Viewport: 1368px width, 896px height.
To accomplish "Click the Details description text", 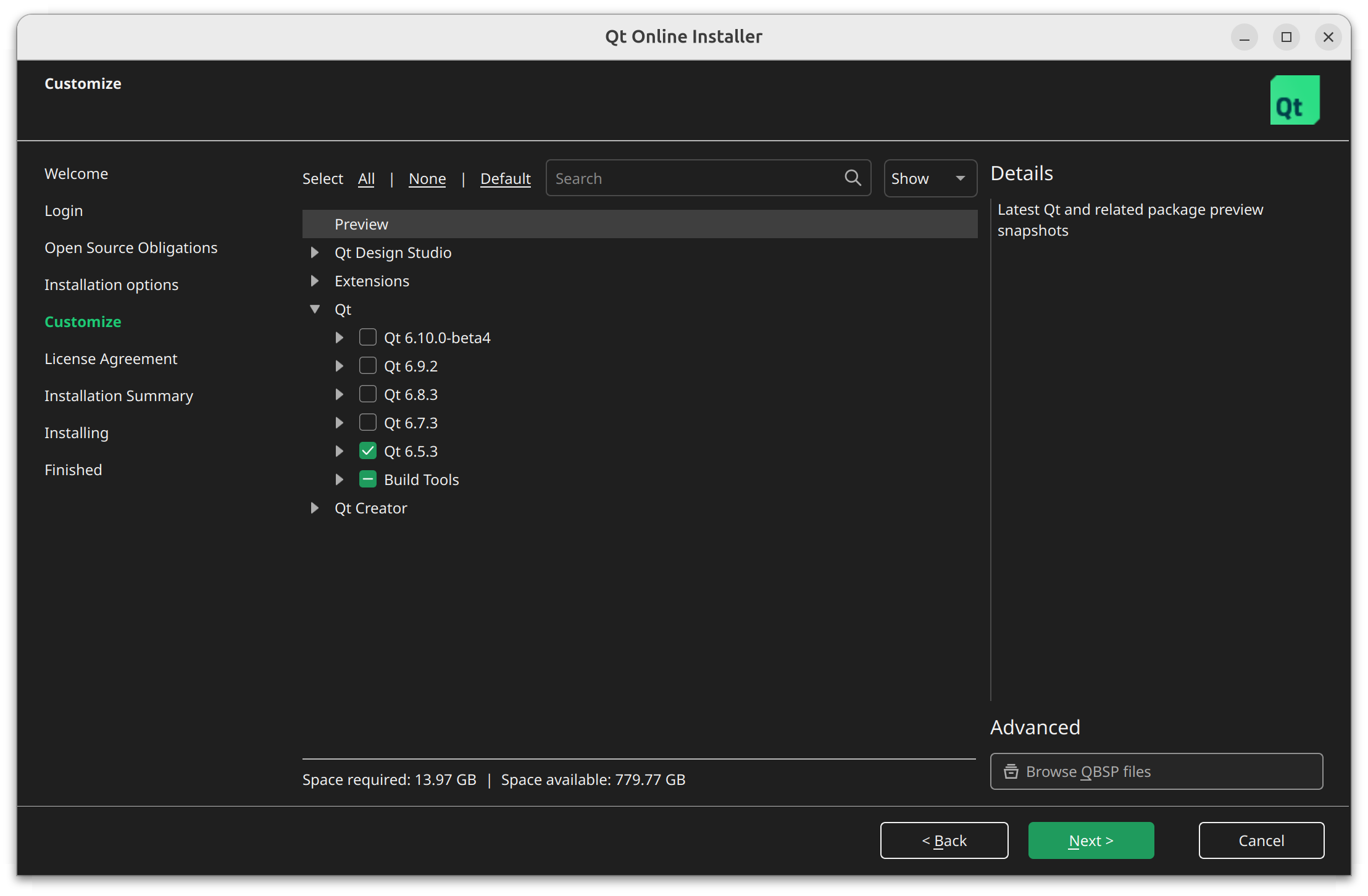I will point(1130,220).
